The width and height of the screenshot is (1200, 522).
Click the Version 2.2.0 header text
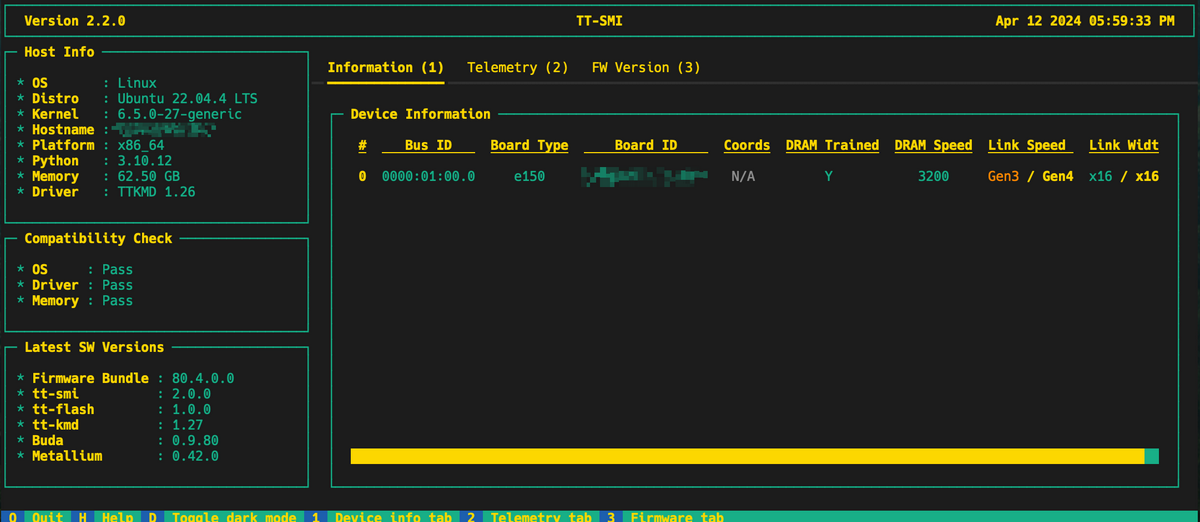tap(75, 20)
